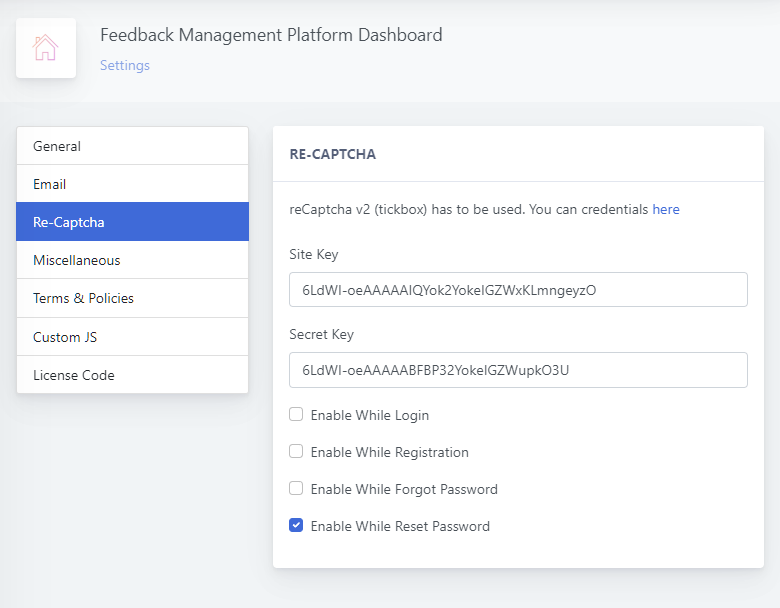Open the General settings tab
780x608 pixels.
[x=132, y=146]
